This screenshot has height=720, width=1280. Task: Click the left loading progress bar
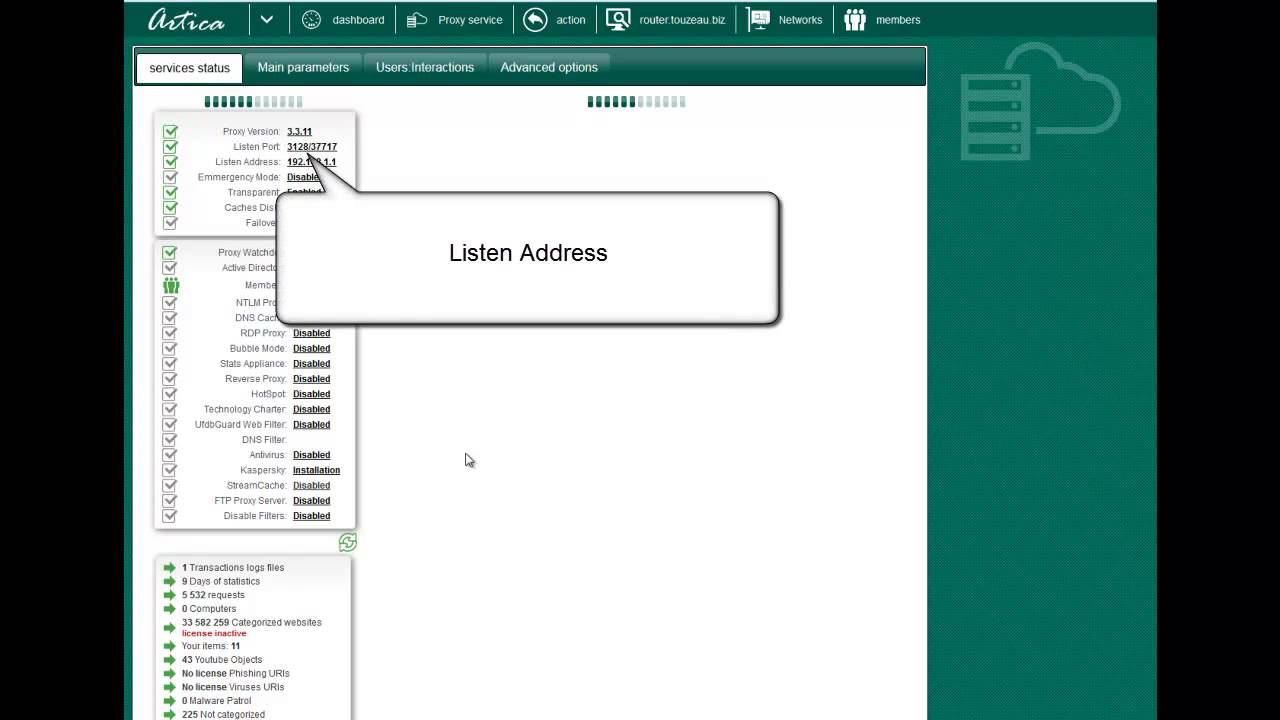[x=253, y=102]
